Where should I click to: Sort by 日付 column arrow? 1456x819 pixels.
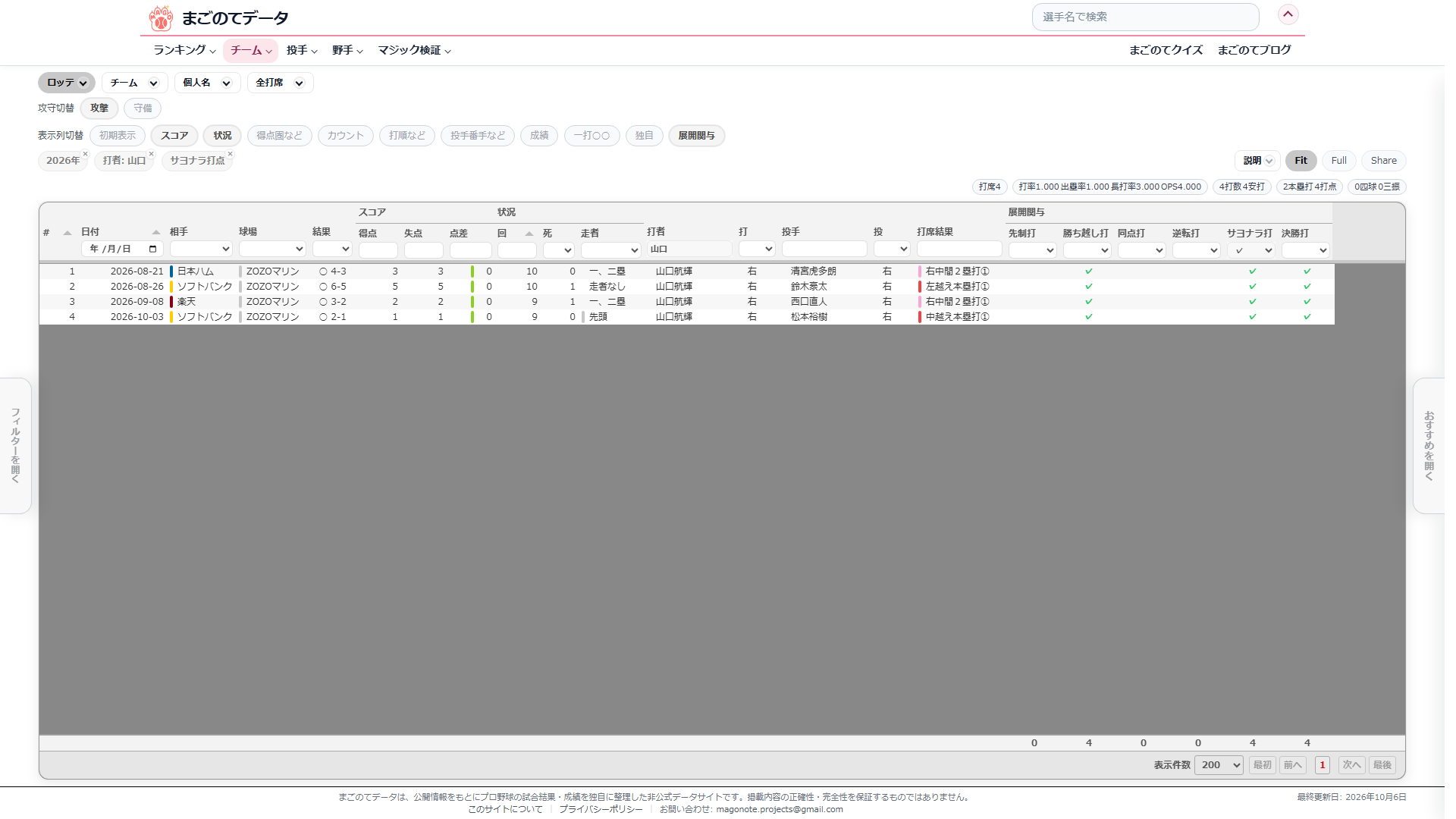(156, 232)
